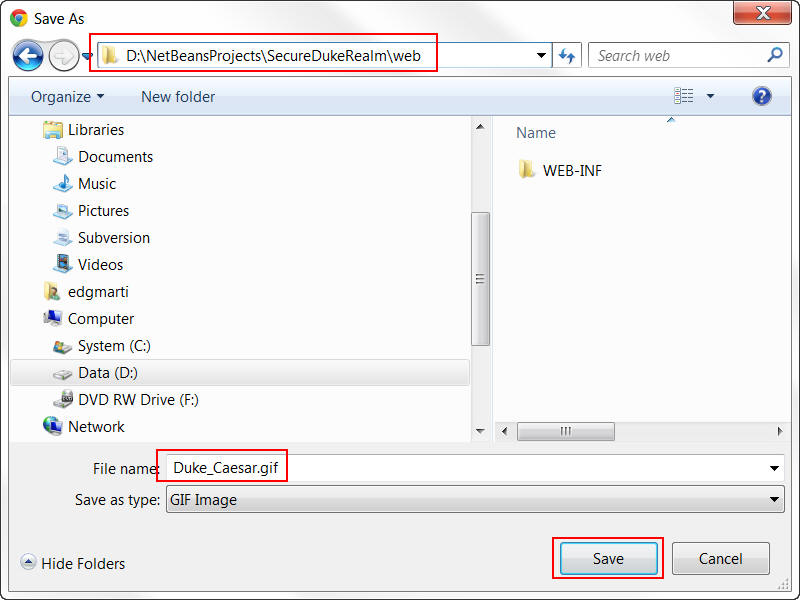The image size is (800, 600).
Task: Expand the address bar history dropdown
Action: pos(540,55)
